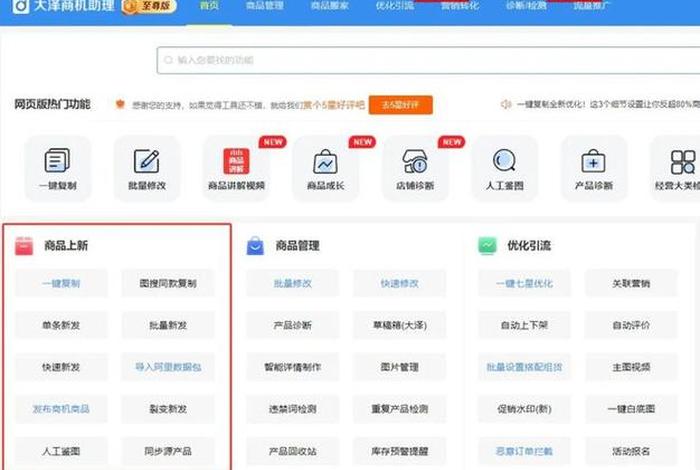The image size is (700, 470).
Task: Click the green chart icon of 优化引流 section
Action: 487,245
